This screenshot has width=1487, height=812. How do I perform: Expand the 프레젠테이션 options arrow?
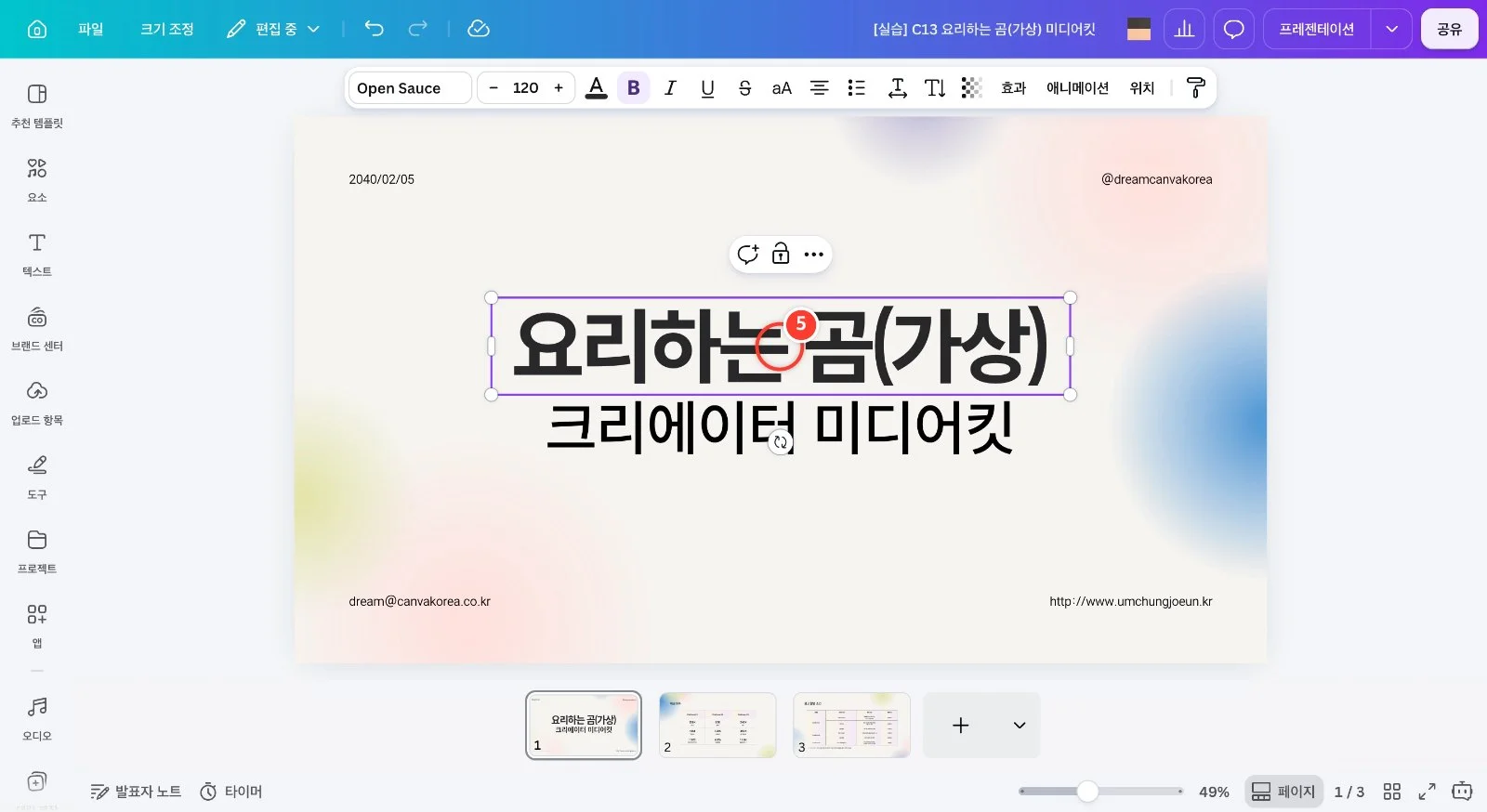pyautogui.click(x=1391, y=29)
